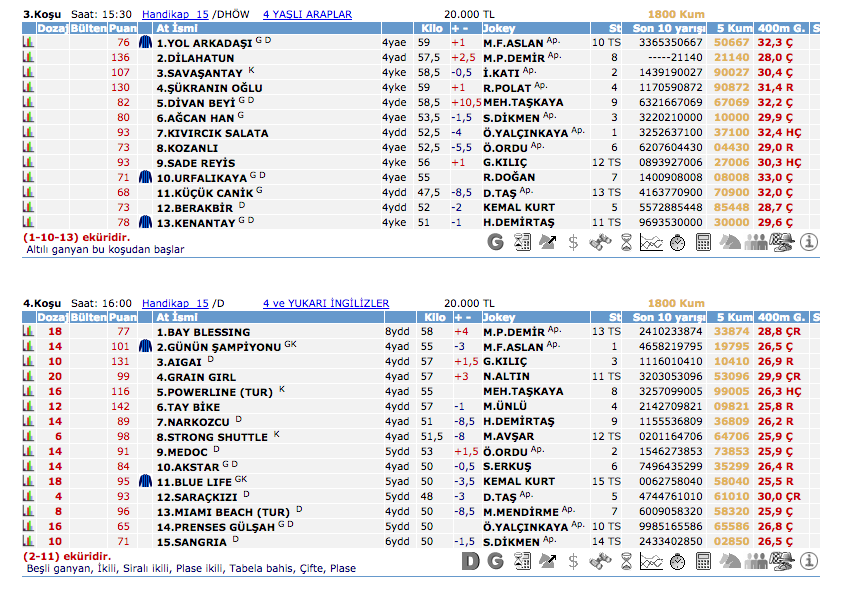Click the people group icon under race 3
The width and height of the screenshot is (845, 599).
[756, 241]
